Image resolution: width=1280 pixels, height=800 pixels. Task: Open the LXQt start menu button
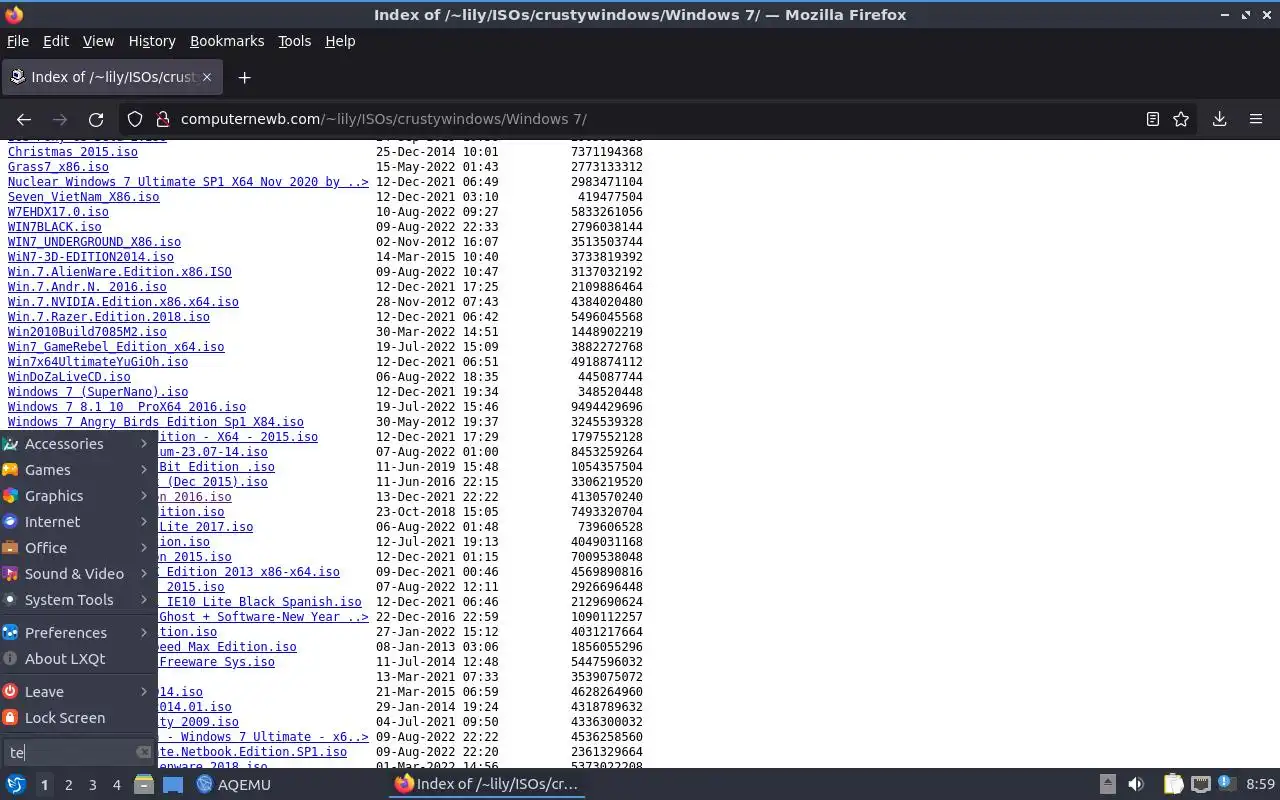pyautogui.click(x=15, y=785)
